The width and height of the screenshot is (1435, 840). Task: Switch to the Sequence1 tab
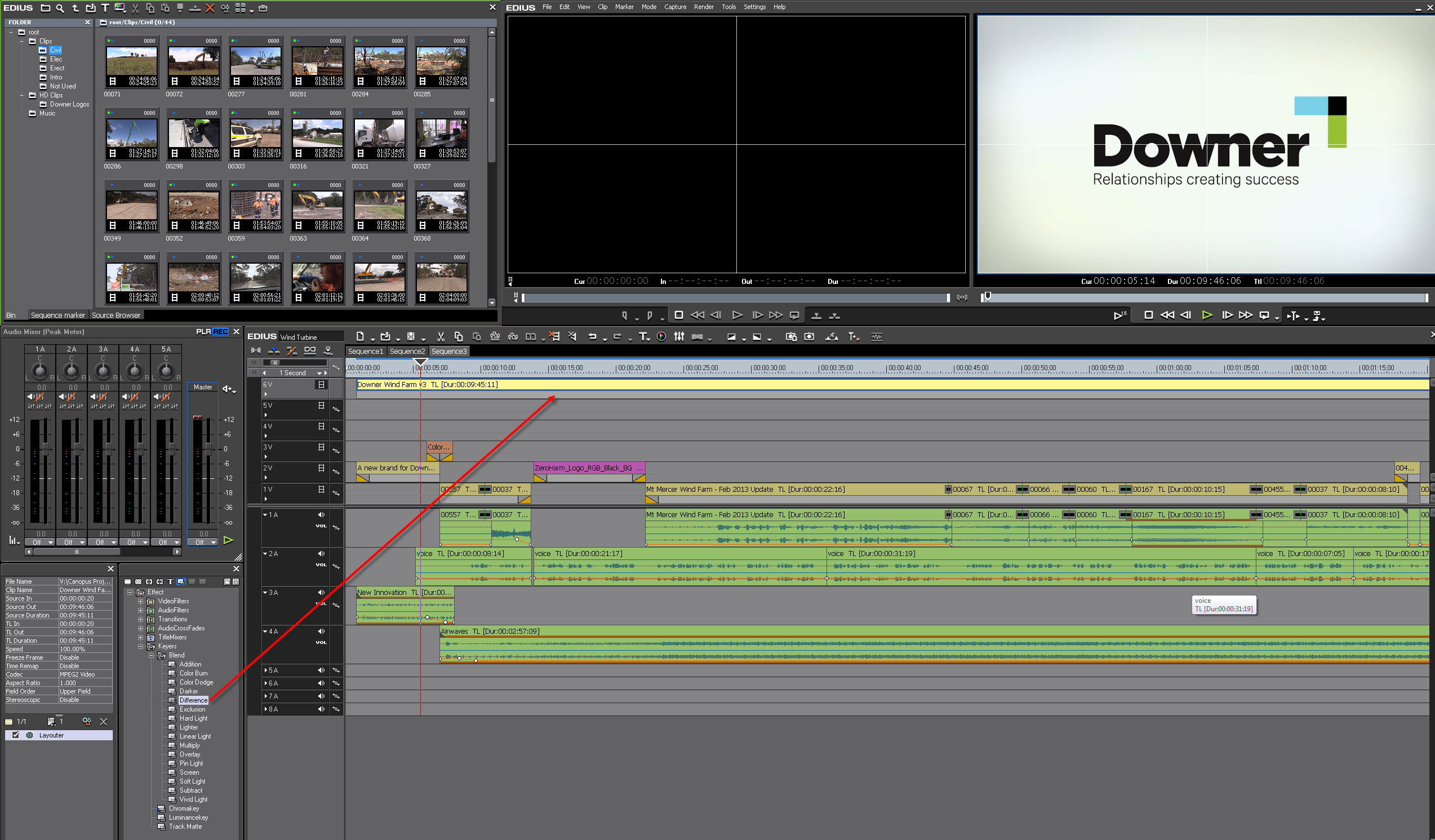click(365, 352)
